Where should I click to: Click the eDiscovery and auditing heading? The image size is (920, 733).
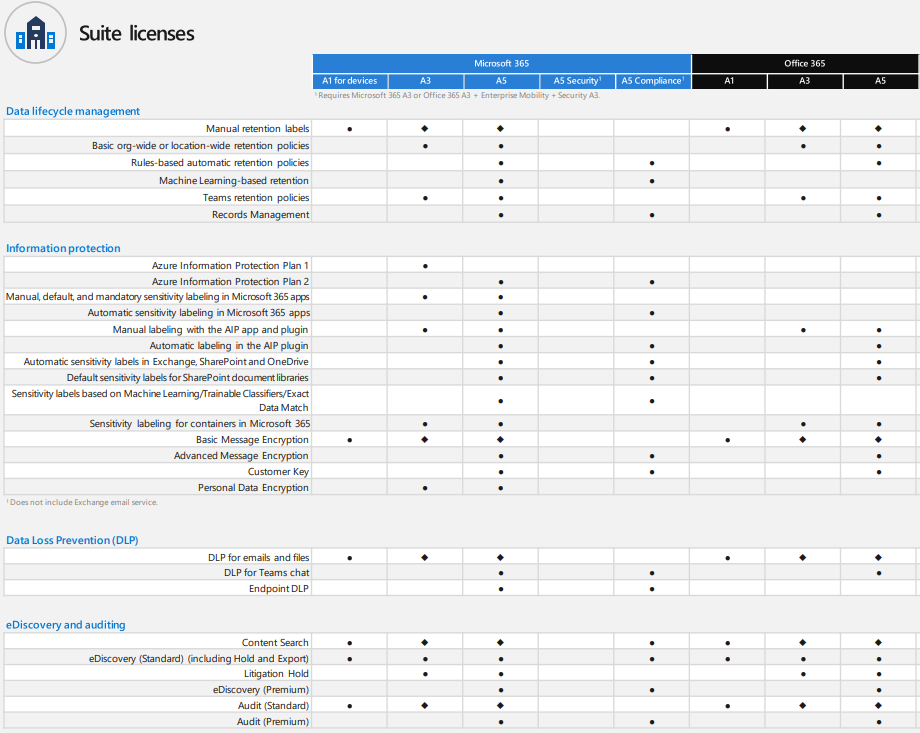[66, 624]
